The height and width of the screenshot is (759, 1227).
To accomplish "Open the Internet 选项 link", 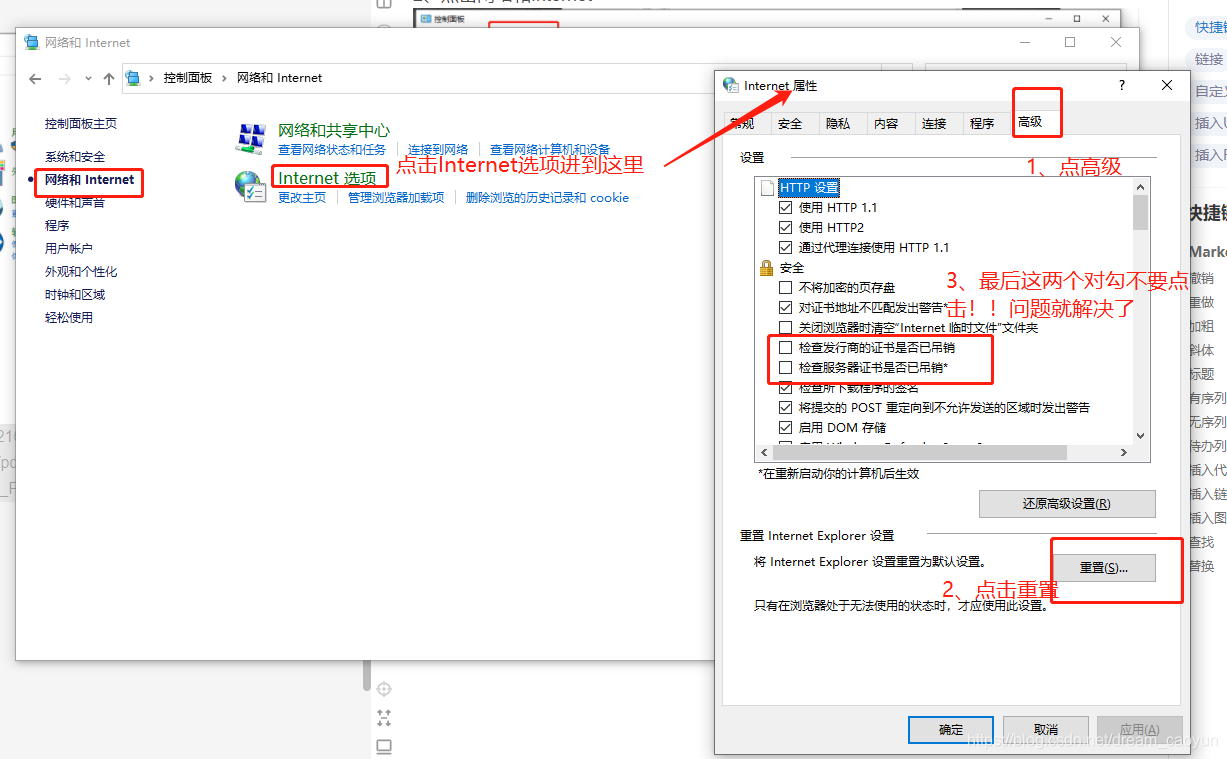I will (327, 178).
